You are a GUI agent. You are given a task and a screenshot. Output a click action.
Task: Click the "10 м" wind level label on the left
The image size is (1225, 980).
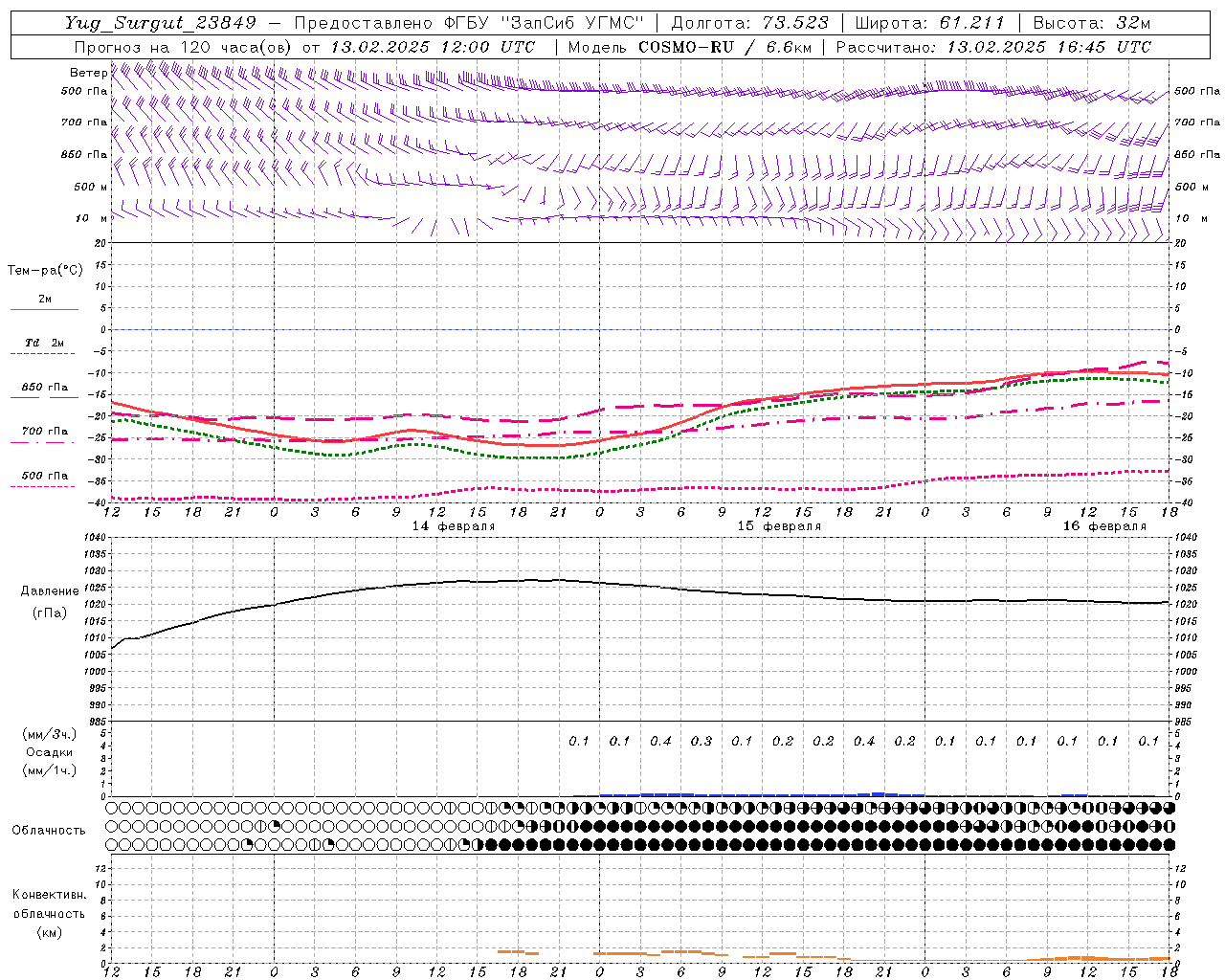91,218
